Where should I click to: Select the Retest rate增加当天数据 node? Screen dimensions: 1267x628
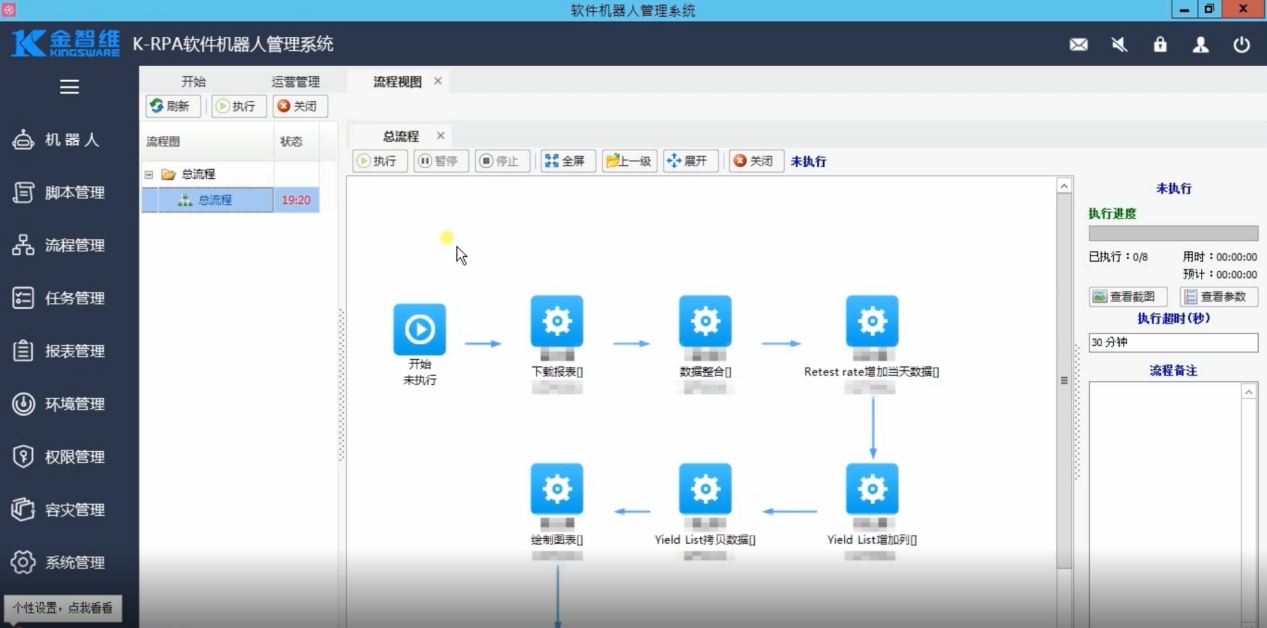pos(872,321)
